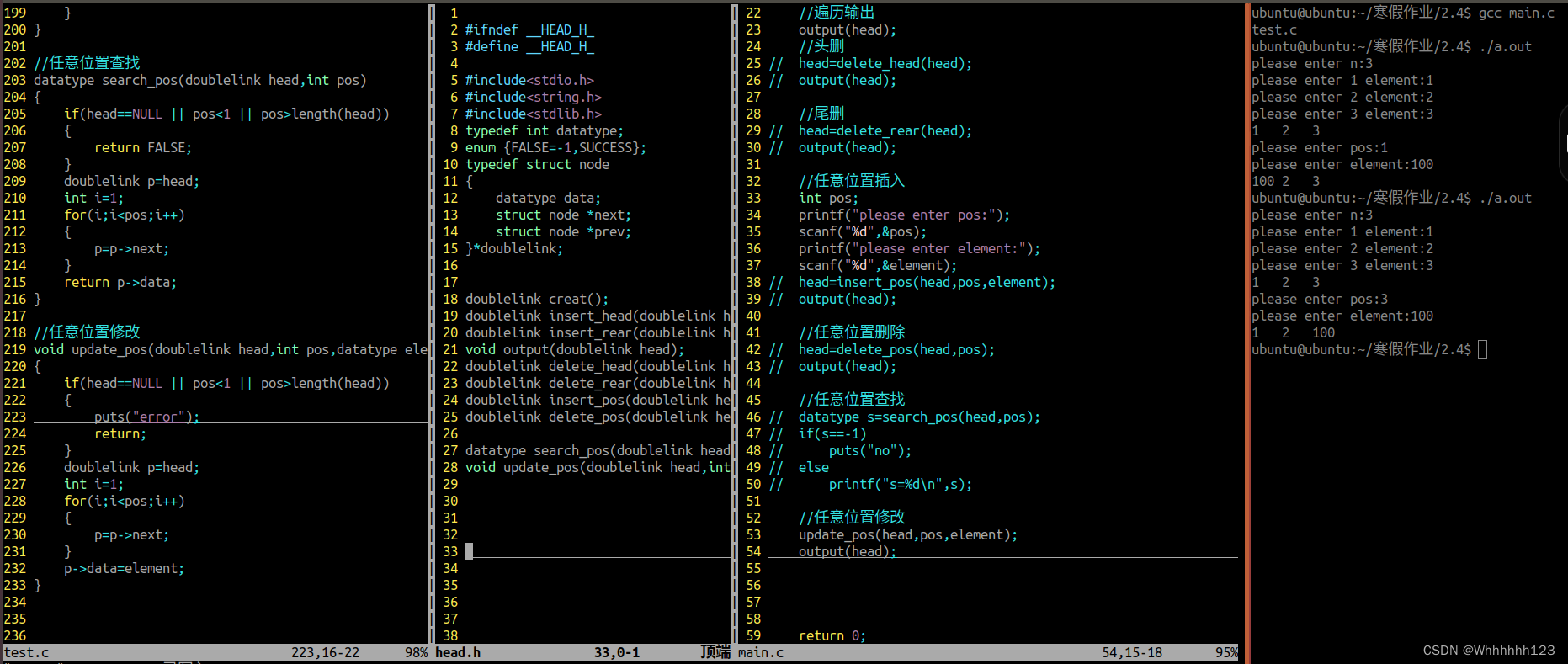
Task: Click 'p->data=element;' line in test.c
Action: [x=125, y=568]
